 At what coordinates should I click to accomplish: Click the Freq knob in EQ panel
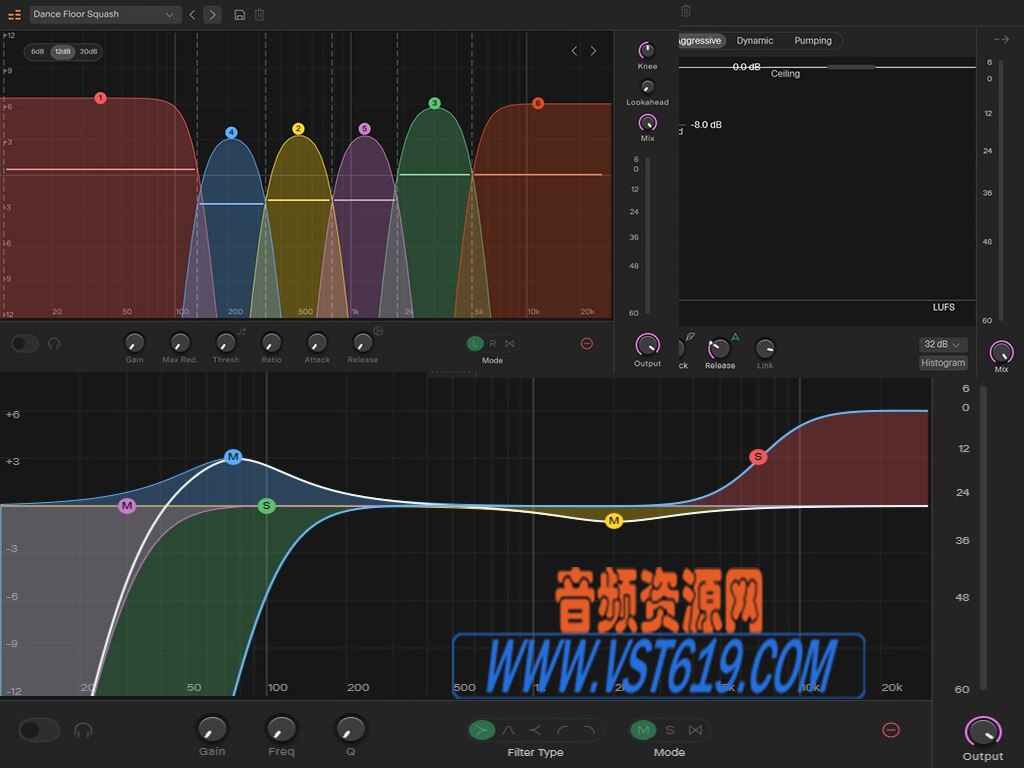(x=281, y=729)
